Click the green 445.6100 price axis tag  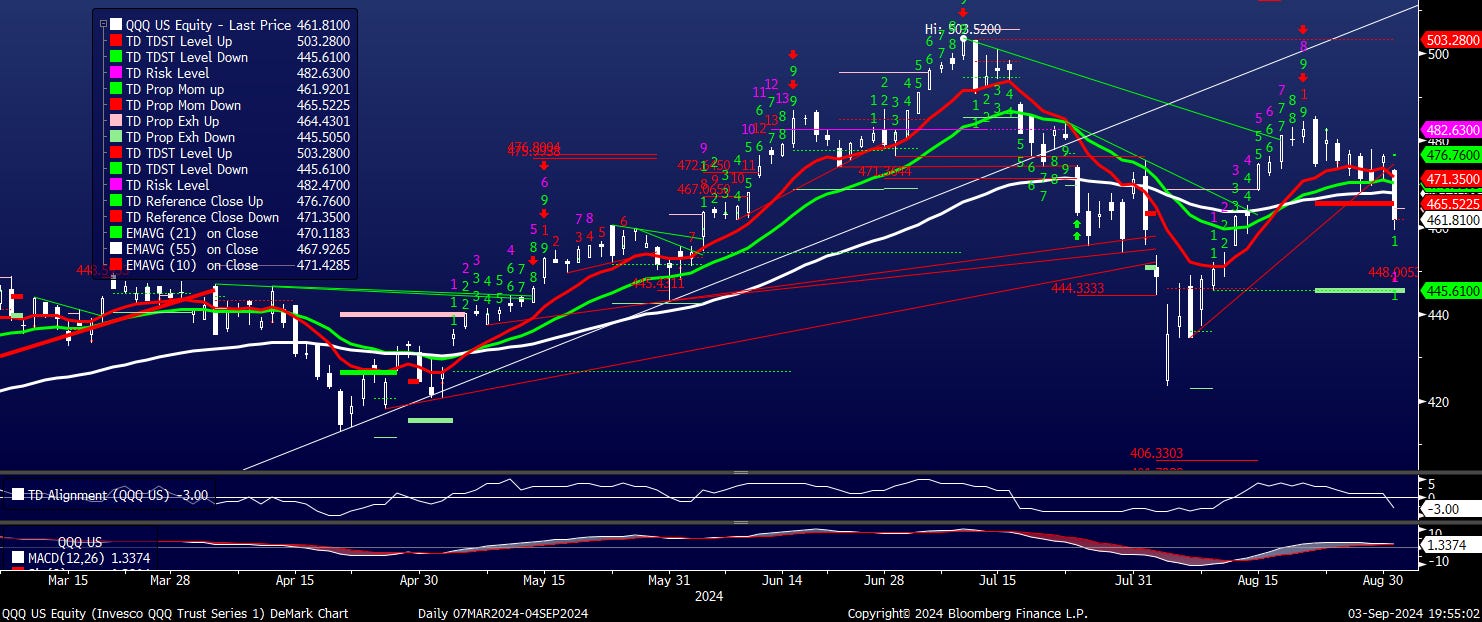[1452, 290]
